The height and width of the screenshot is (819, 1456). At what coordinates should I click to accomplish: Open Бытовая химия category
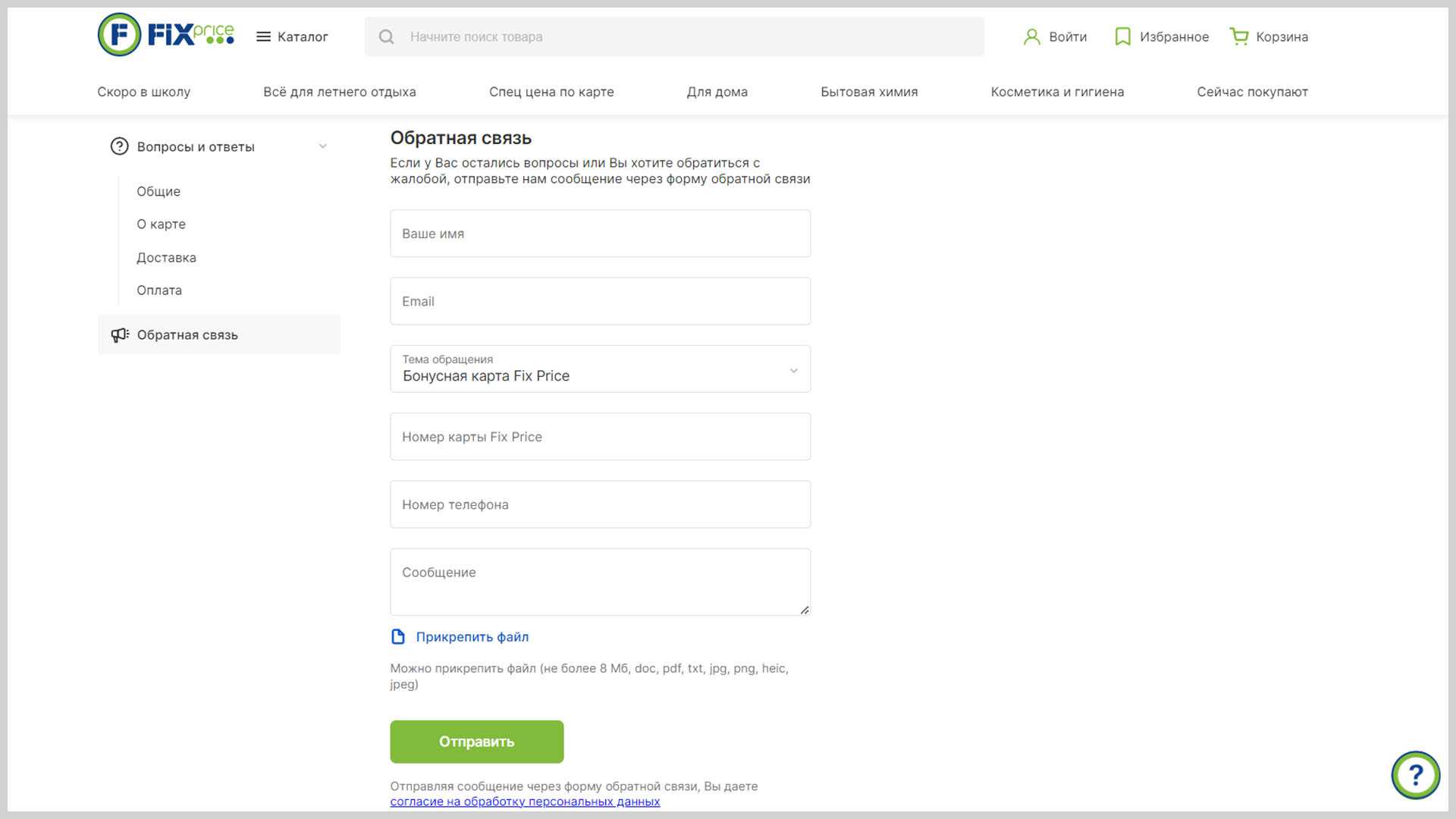tap(869, 92)
